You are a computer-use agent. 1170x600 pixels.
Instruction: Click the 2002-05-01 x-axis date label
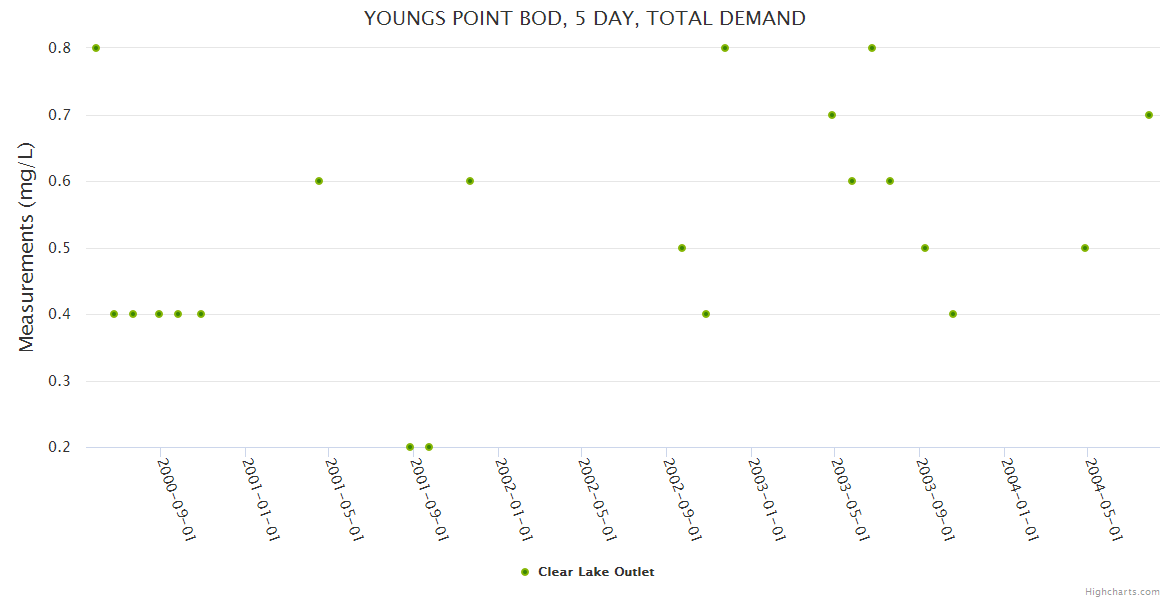(595, 500)
